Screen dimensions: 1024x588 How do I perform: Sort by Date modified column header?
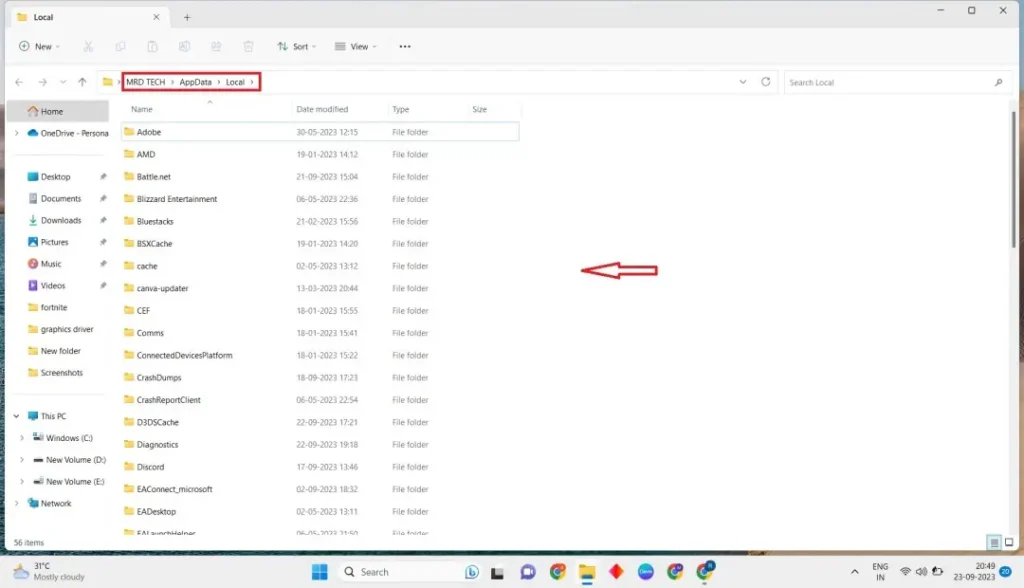[322, 109]
